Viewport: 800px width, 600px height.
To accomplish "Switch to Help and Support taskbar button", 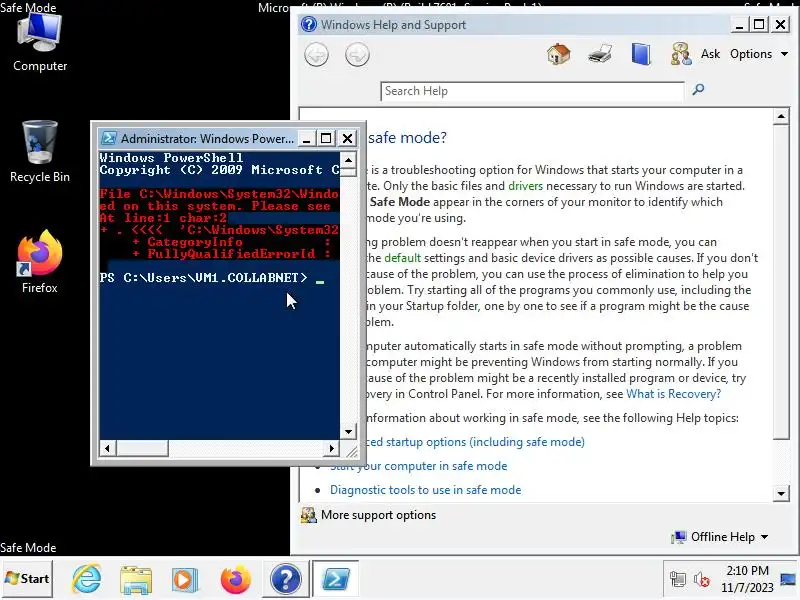I will [x=286, y=579].
